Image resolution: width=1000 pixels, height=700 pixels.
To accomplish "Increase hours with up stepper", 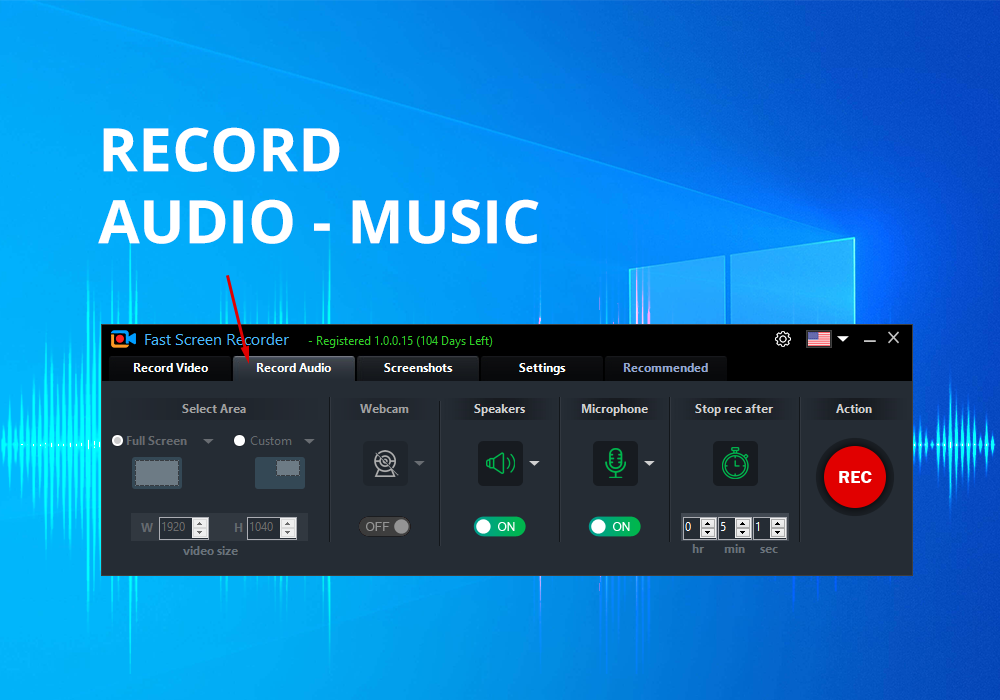I will point(708,523).
